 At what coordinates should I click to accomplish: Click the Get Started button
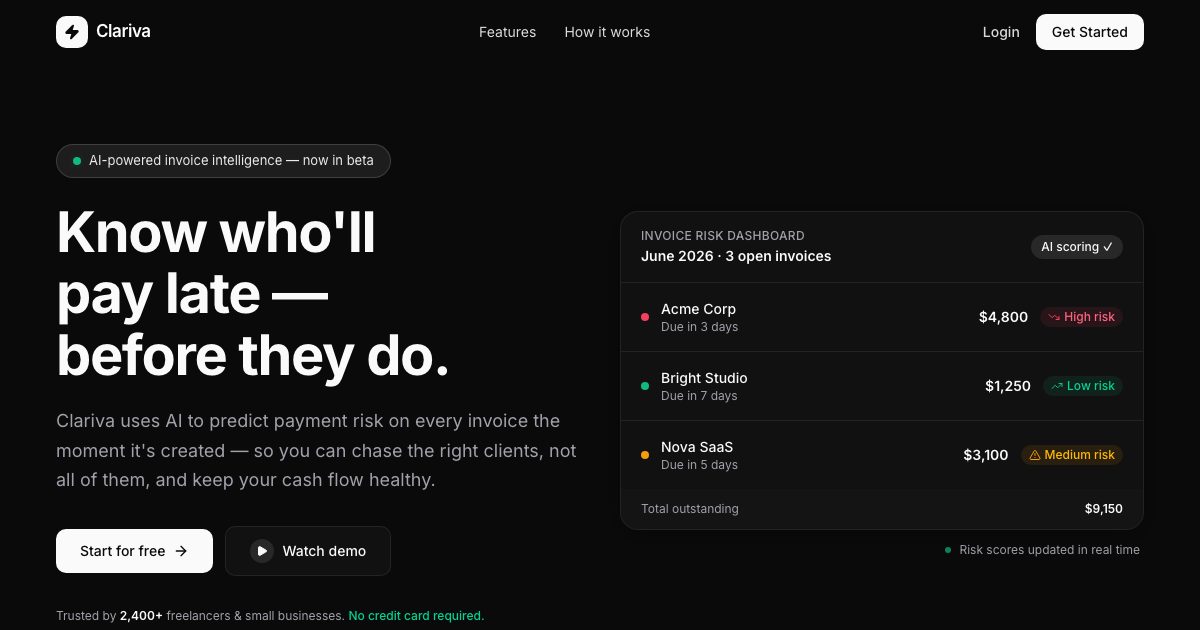1090,32
